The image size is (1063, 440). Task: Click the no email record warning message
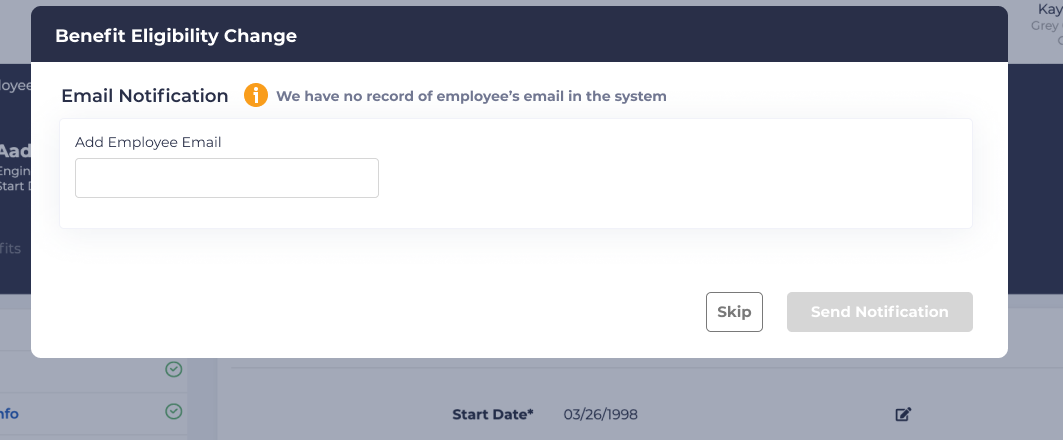pyautogui.click(x=471, y=97)
